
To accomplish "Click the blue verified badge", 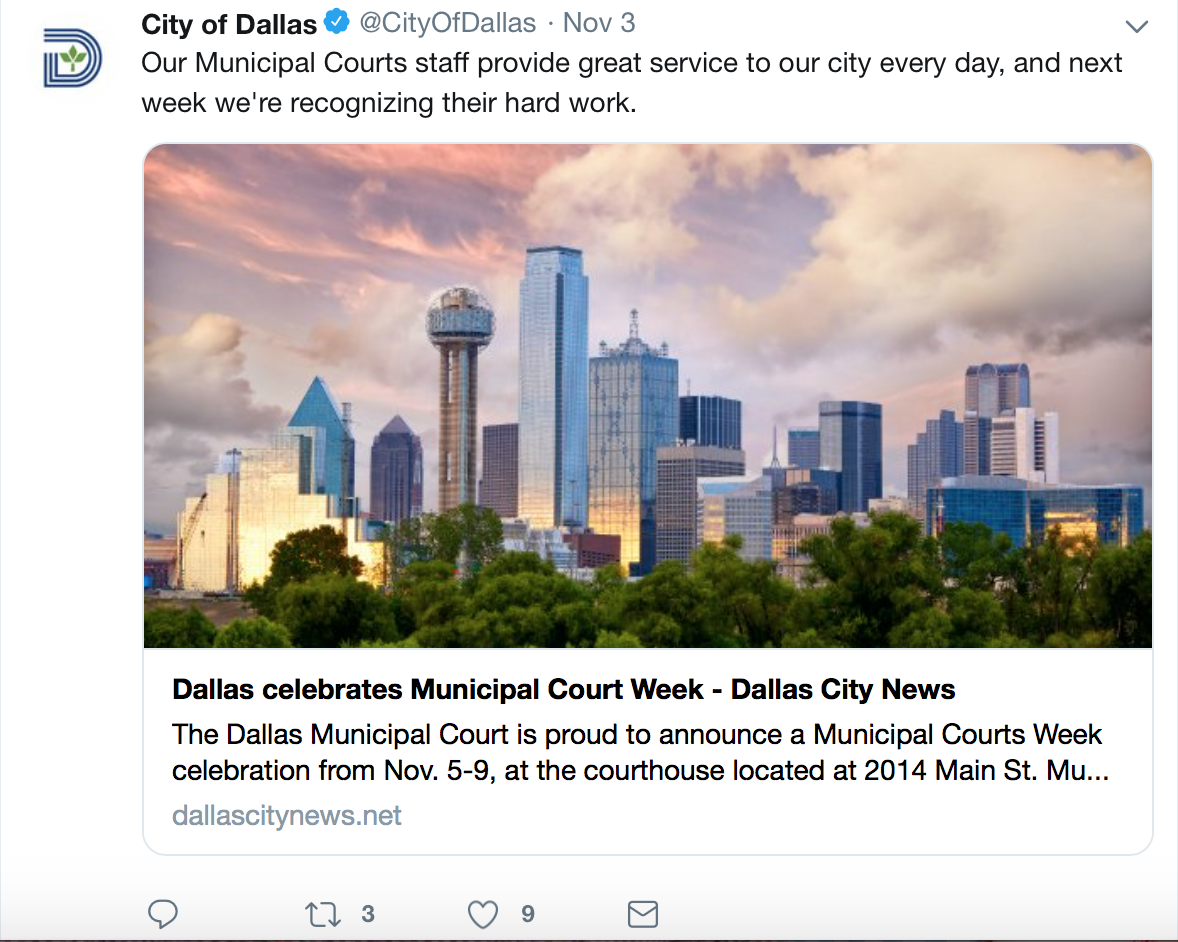I will click(337, 22).
